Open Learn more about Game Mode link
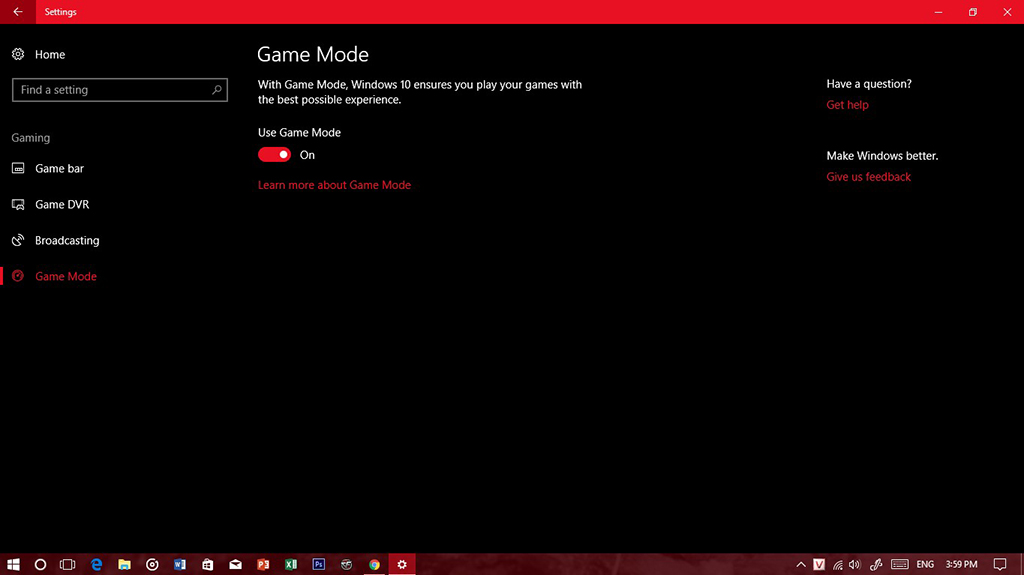Screen dimensions: 1024x575 tap(334, 185)
